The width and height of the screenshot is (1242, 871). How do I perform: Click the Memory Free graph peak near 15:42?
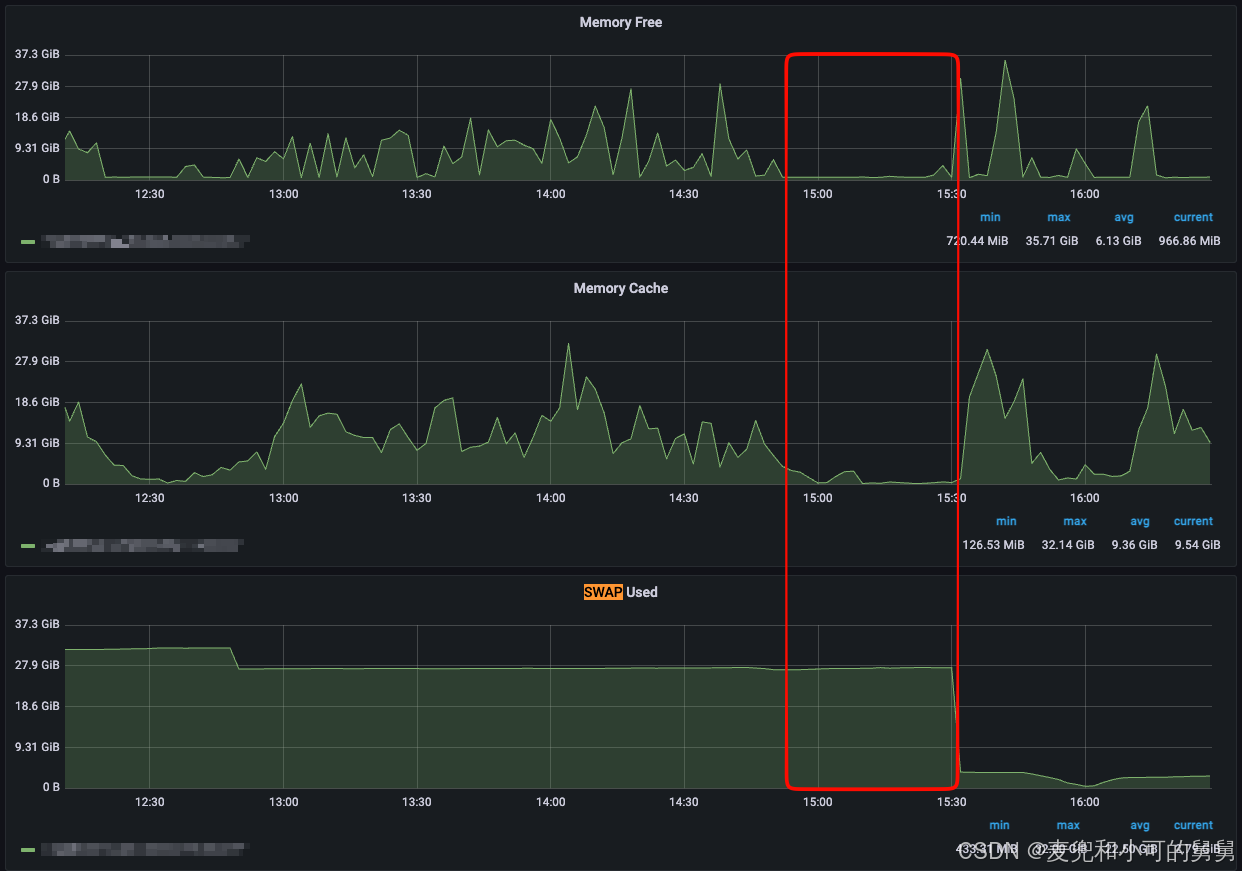1005,61
